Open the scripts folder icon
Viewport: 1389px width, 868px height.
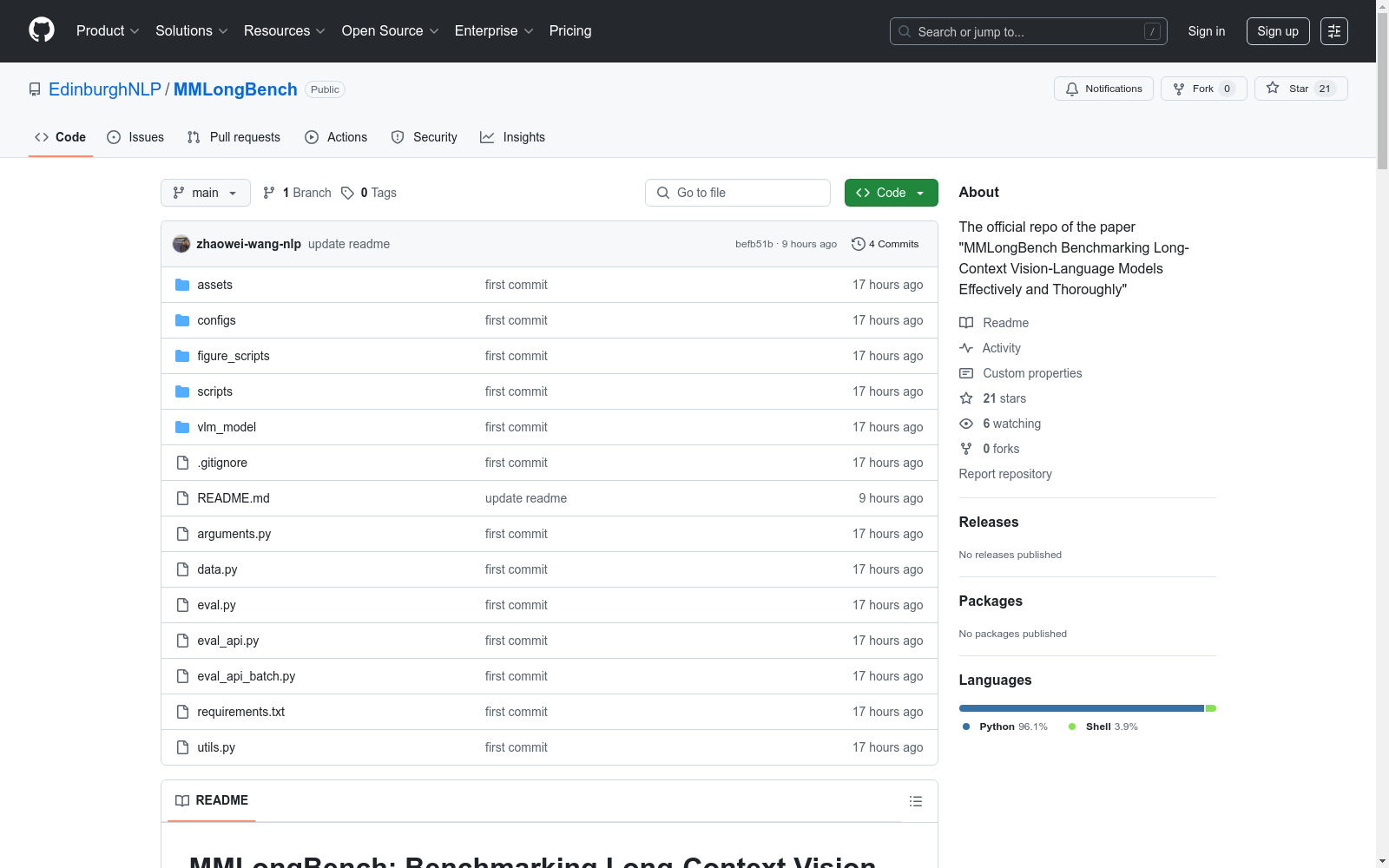(x=182, y=391)
